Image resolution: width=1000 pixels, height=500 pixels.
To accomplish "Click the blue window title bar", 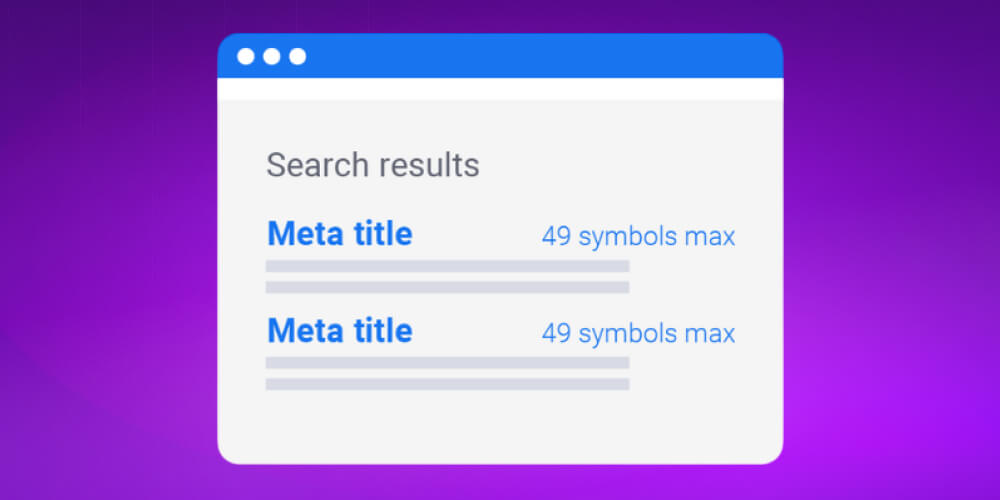I will coord(540,56).
